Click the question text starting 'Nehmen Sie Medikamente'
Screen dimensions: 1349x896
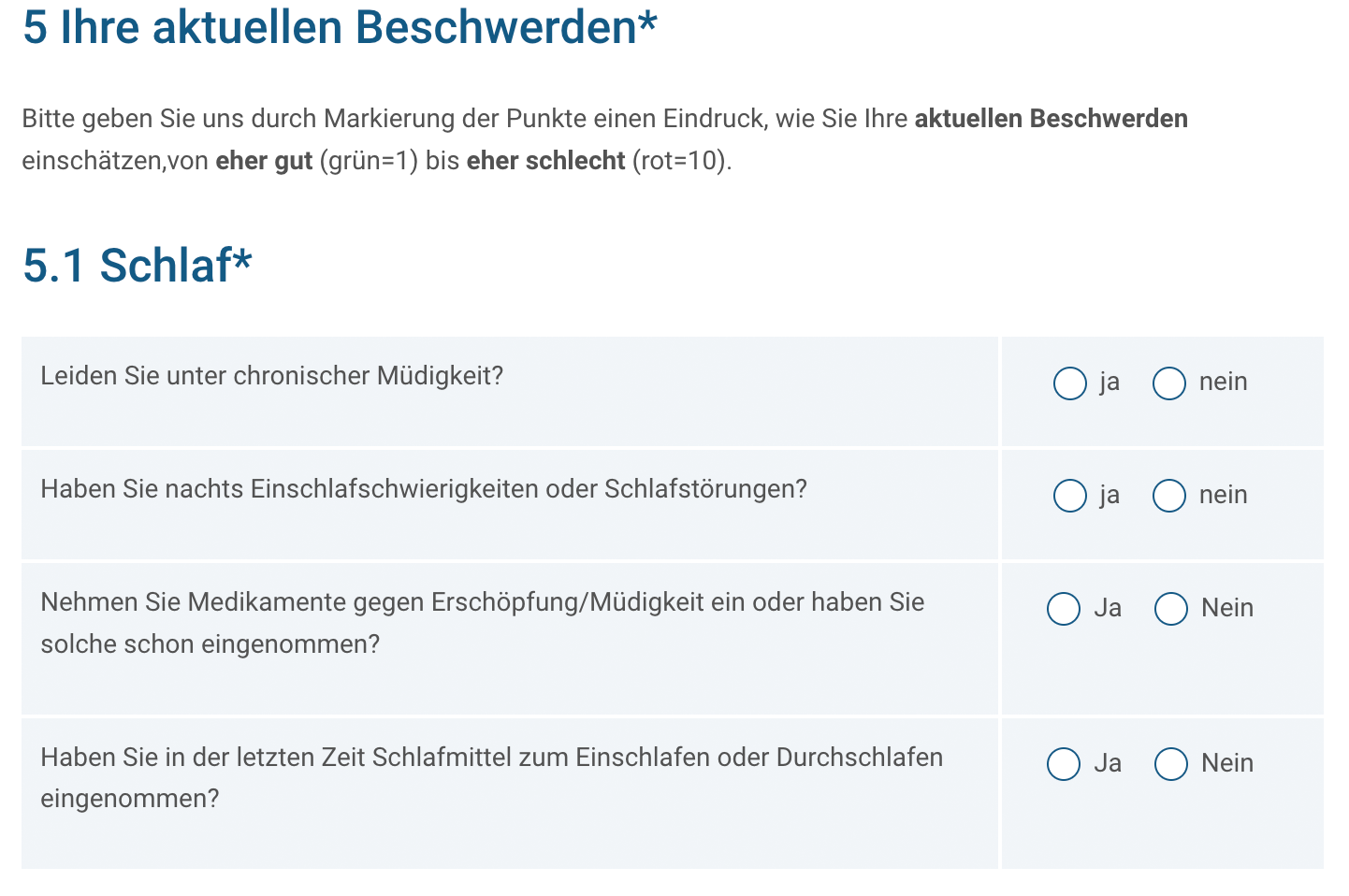pyautogui.click(x=483, y=623)
